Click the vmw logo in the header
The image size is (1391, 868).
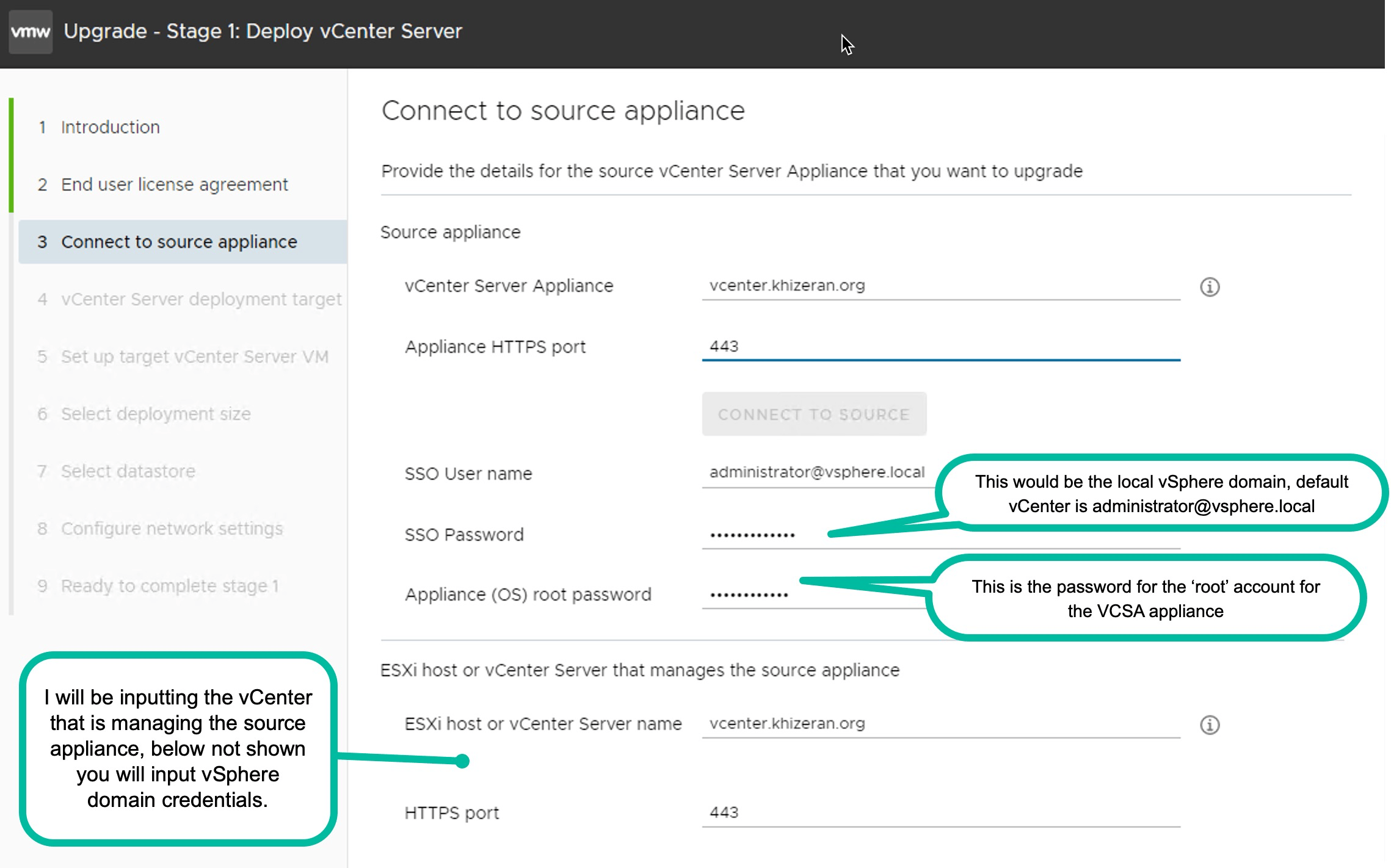coord(31,32)
